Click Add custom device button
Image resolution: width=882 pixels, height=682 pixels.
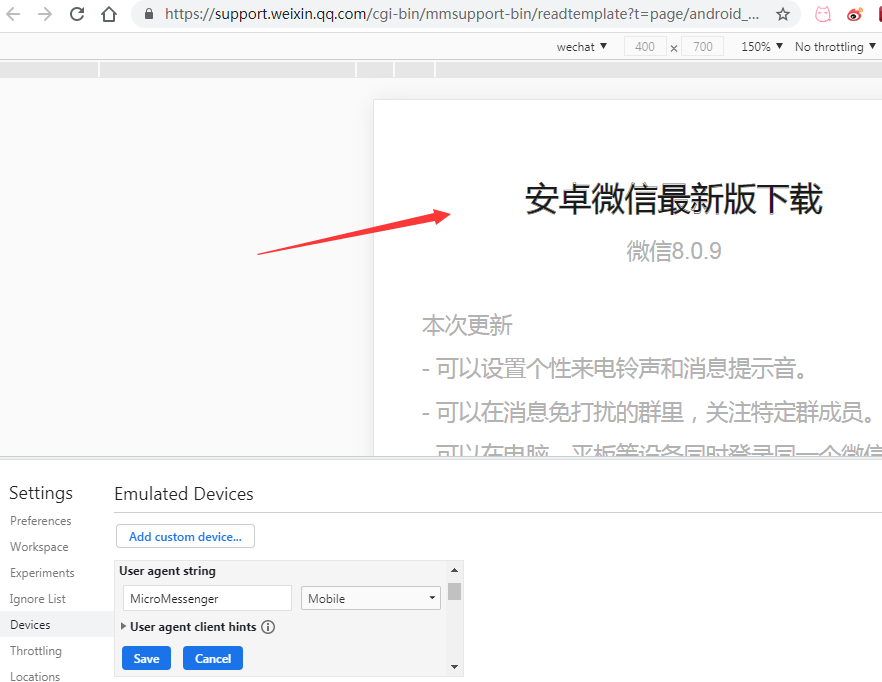185,536
